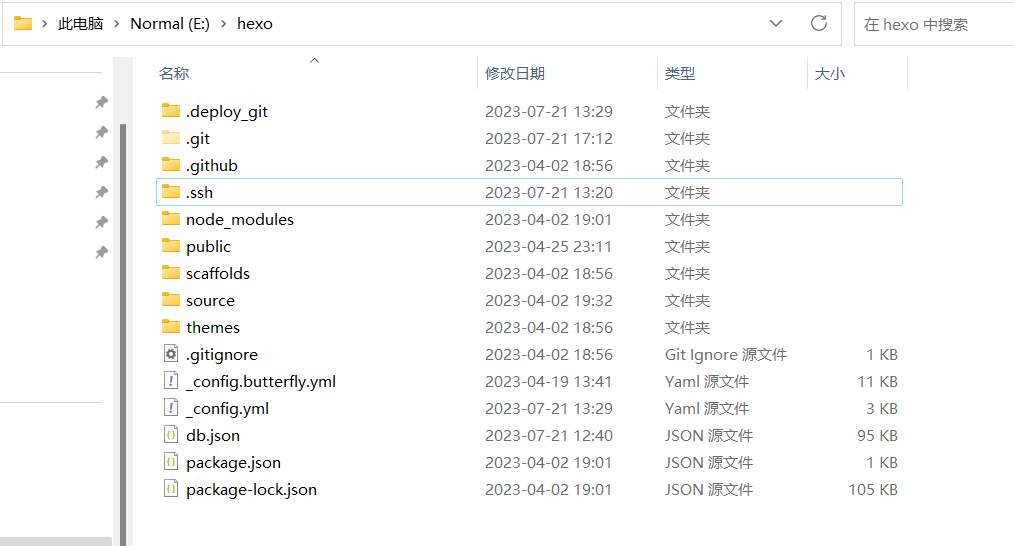The image size is (1013, 546).
Task: Click the folder icon in address bar
Action: click(x=22, y=23)
